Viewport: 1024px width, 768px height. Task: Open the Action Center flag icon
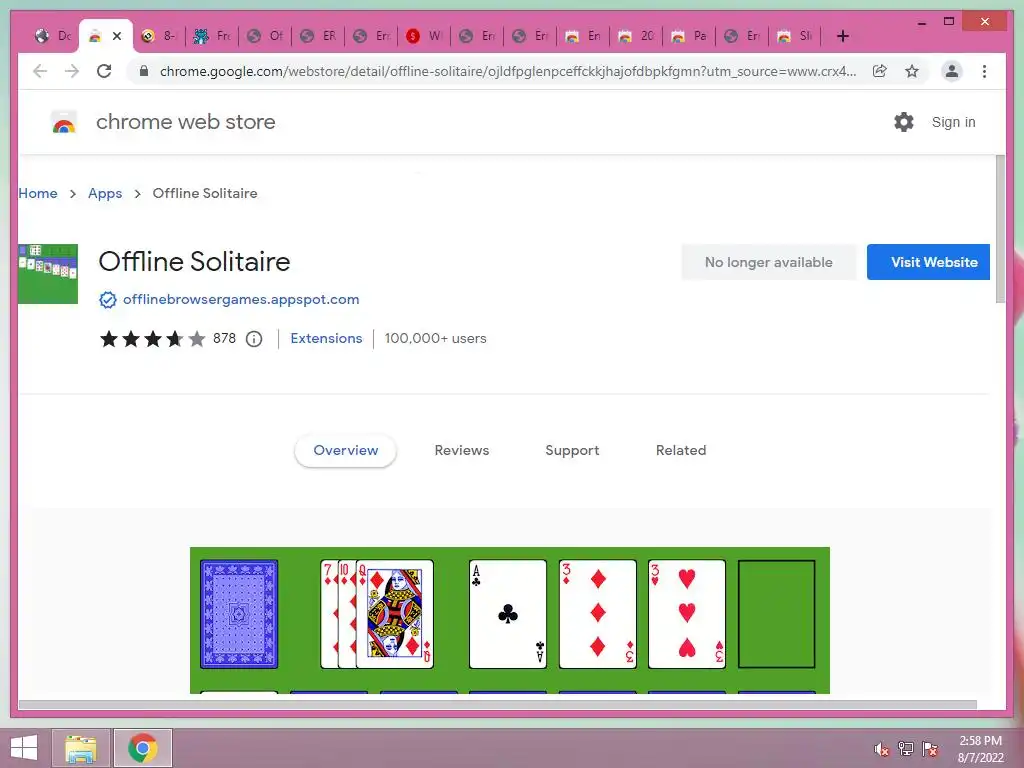(x=930, y=749)
